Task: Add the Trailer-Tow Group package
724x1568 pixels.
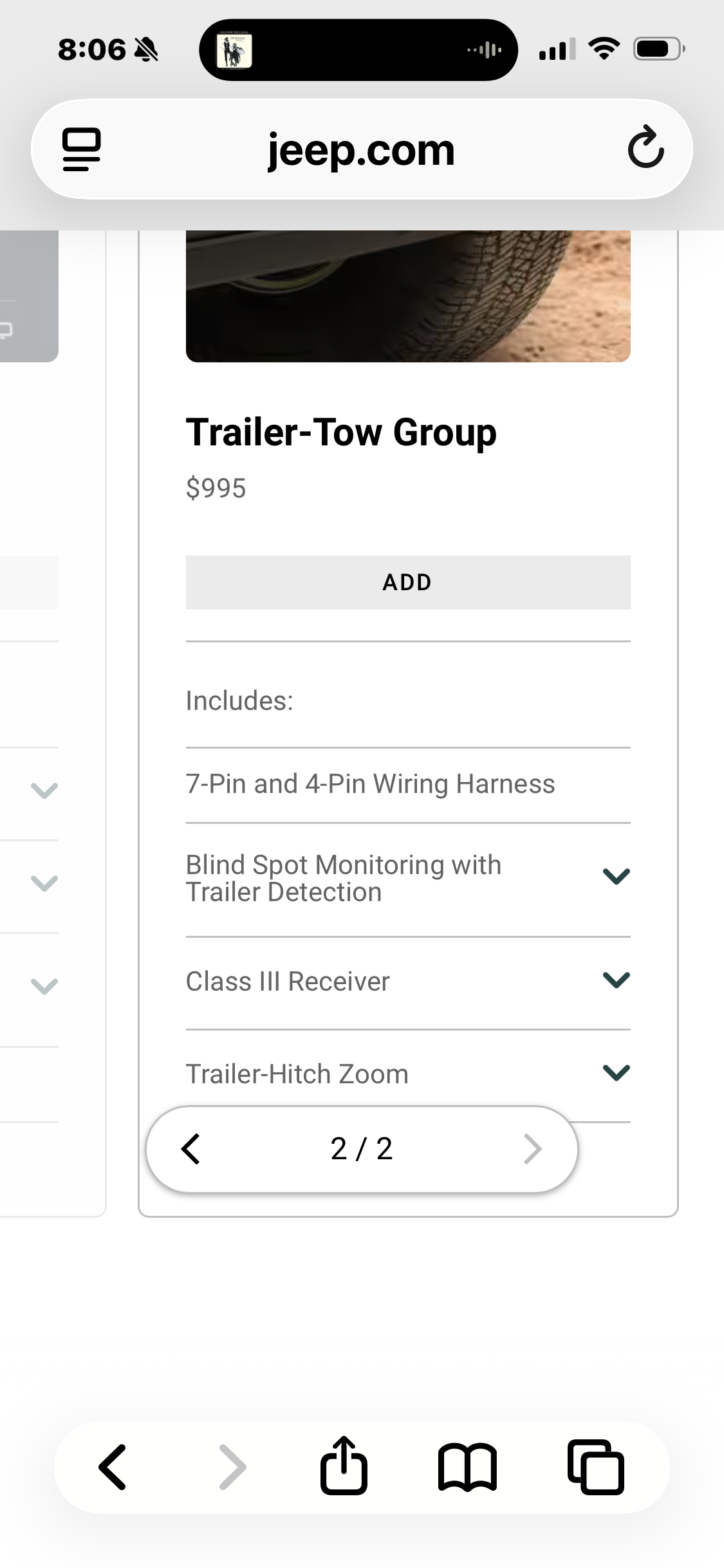Action: pyautogui.click(x=408, y=583)
